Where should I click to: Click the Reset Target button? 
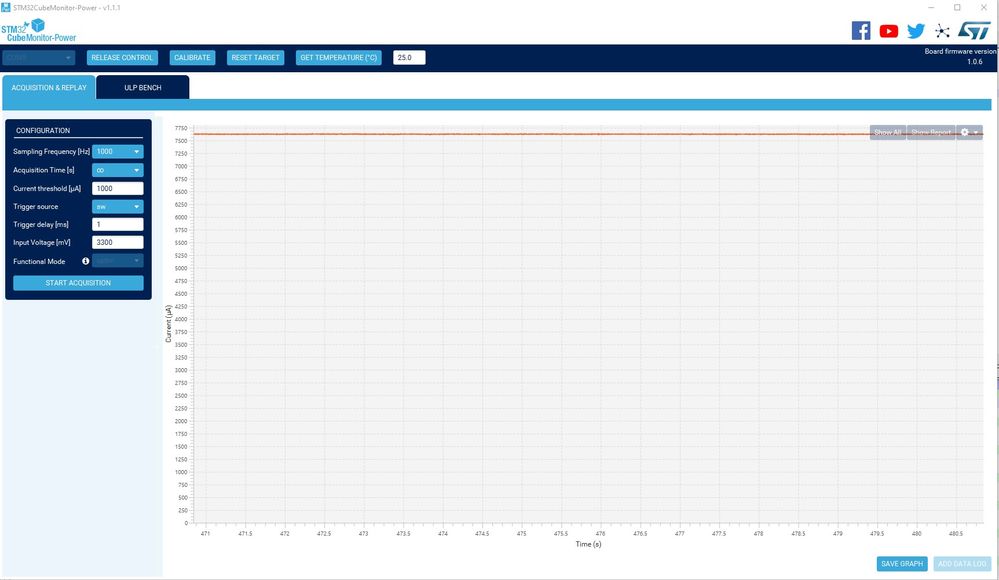[255, 57]
